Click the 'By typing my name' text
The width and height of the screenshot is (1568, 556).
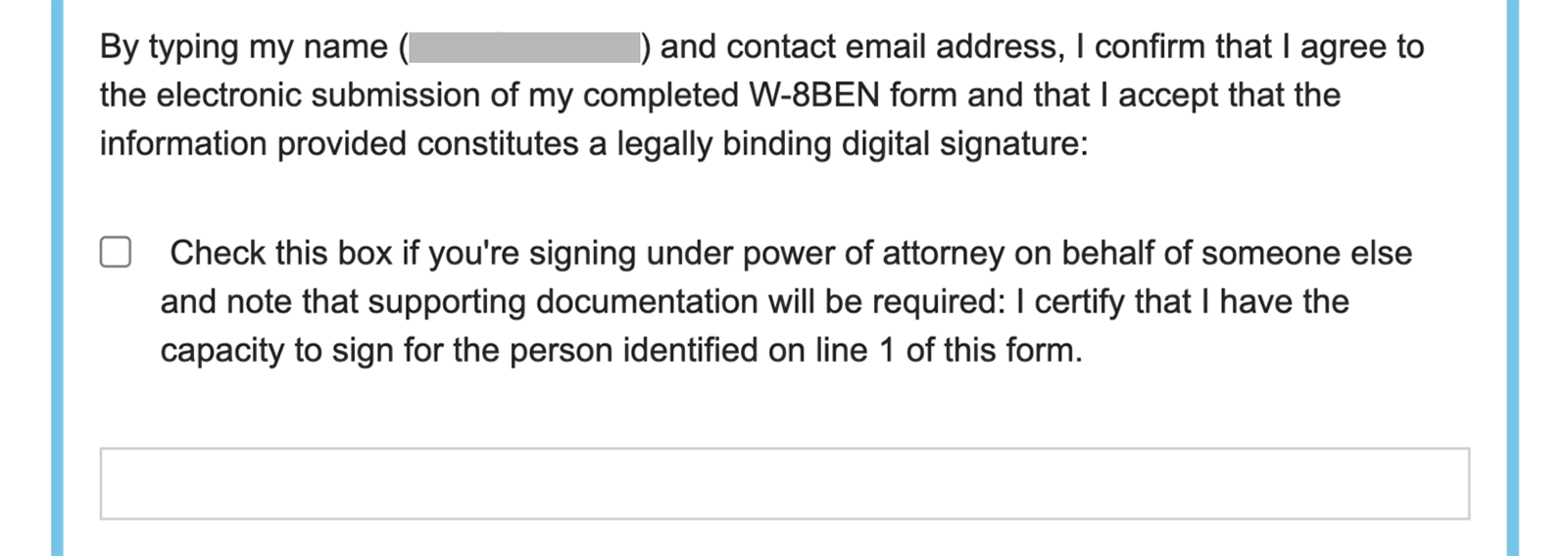click(x=244, y=47)
